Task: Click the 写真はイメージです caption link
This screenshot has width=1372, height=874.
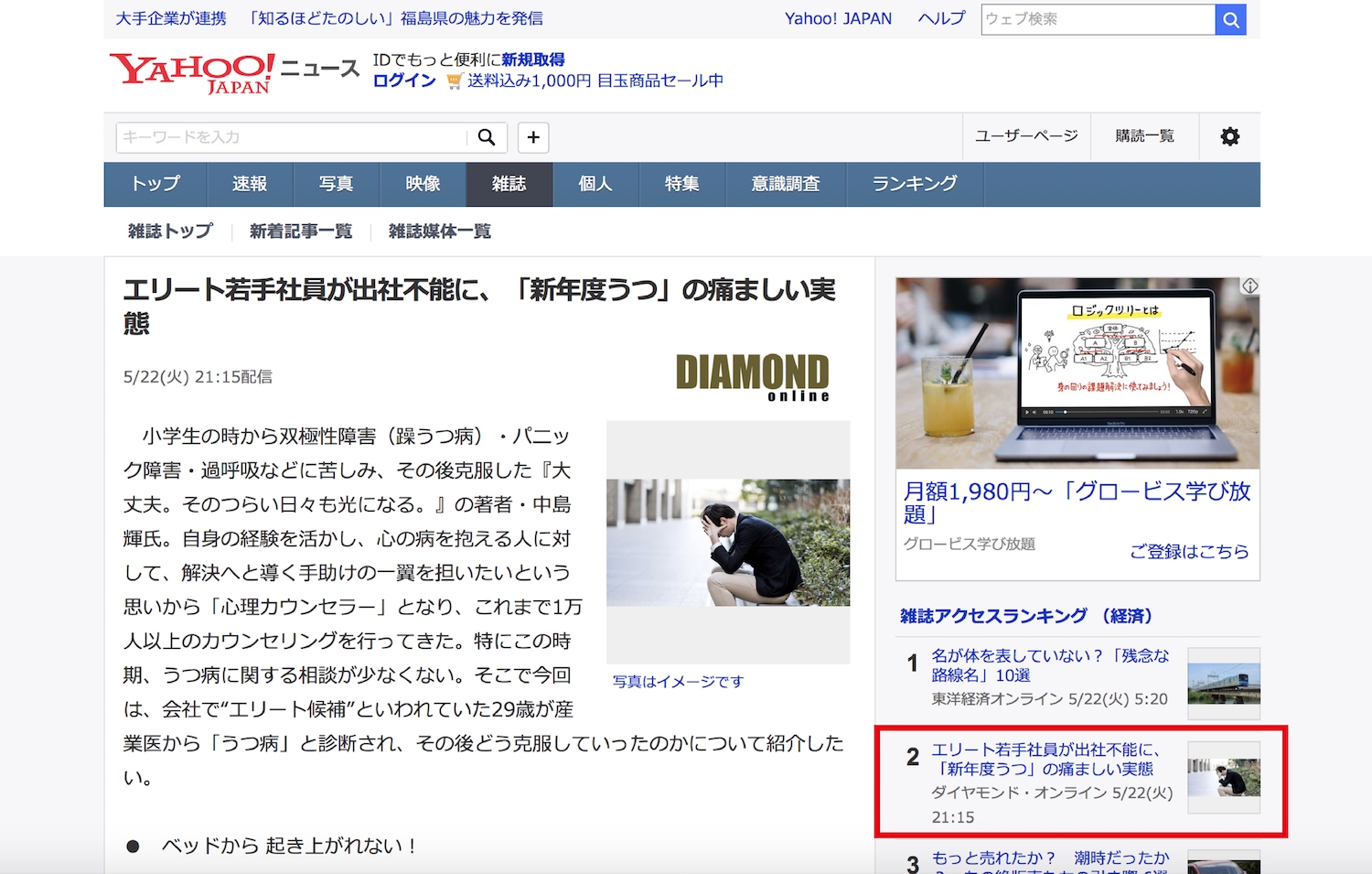Action: 678,681
